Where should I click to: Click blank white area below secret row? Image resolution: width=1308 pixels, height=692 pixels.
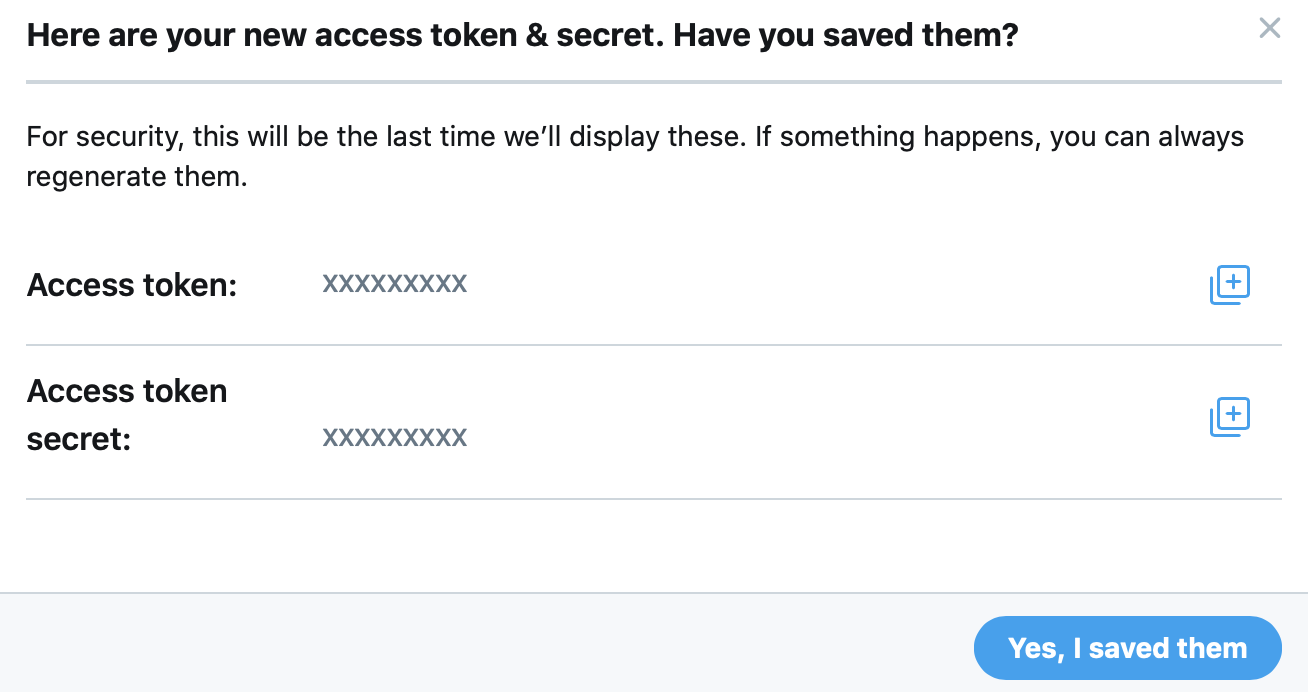[x=654, y=546]
